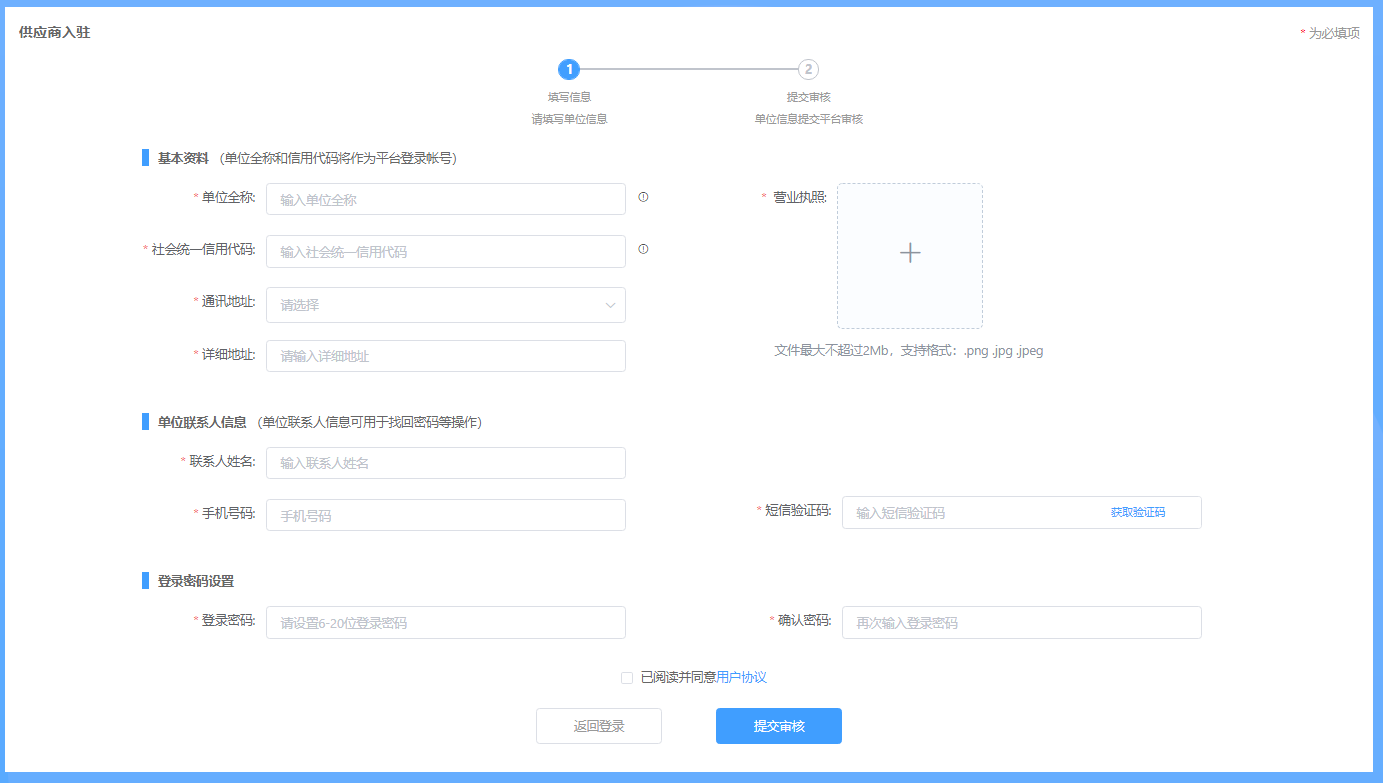This screenshot has width=1383, height=783.
Task: Click the 联系人姓名 input box
Action: click(x=445, y=463)
